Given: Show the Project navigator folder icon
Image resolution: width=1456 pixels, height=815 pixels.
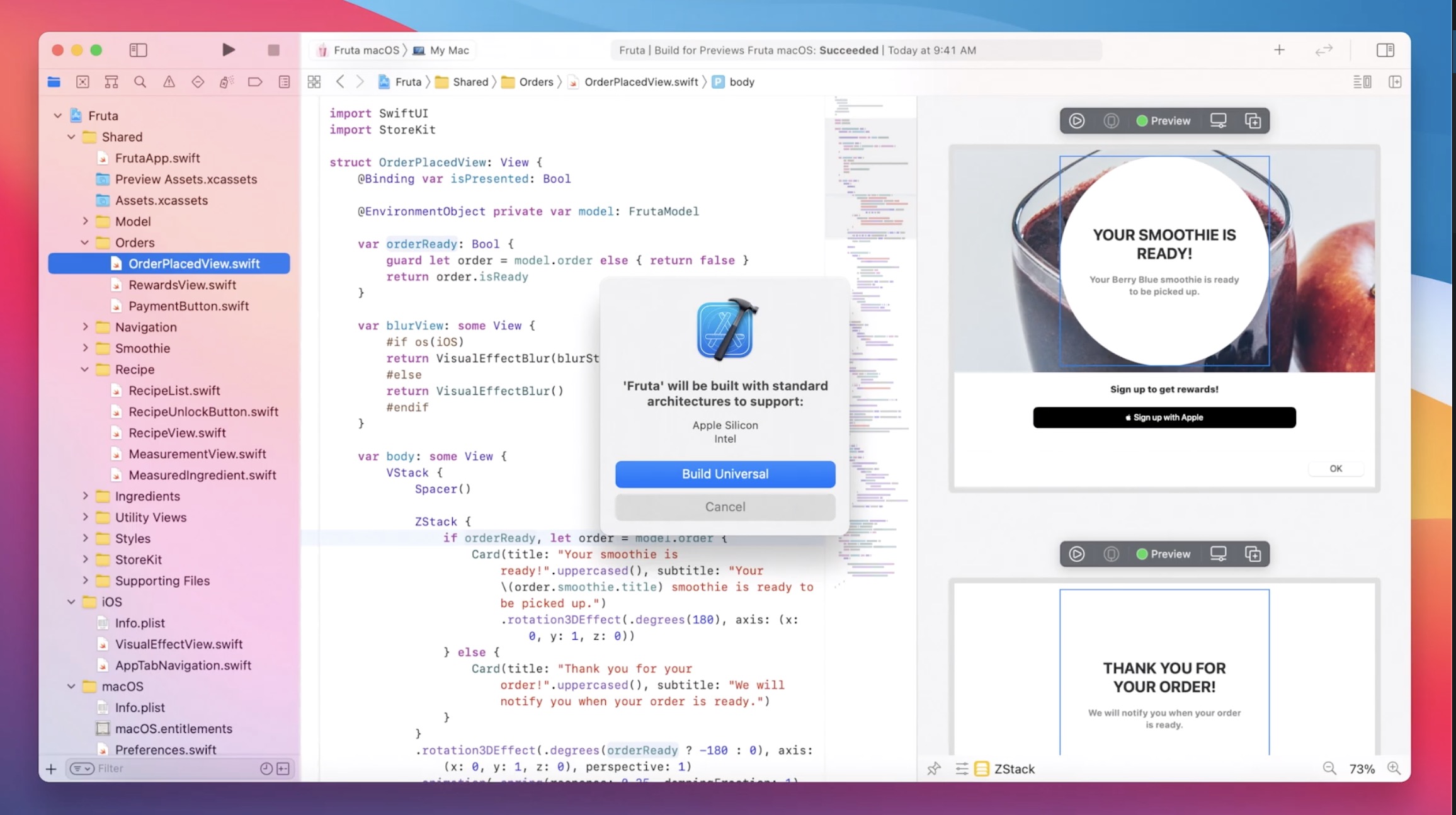Looking at the screenshot, I should pos(54,82).
